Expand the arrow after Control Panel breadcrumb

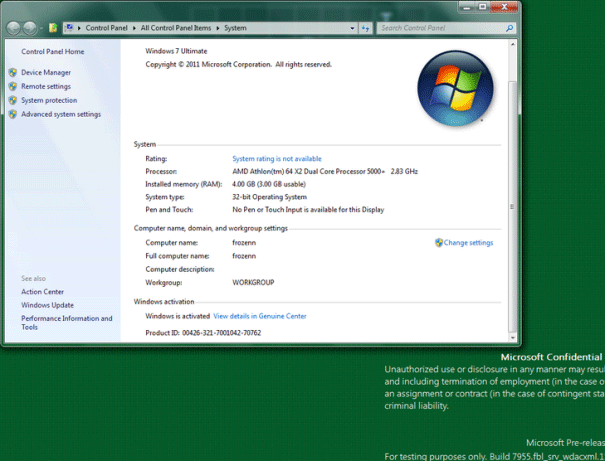tap(134, 28)
